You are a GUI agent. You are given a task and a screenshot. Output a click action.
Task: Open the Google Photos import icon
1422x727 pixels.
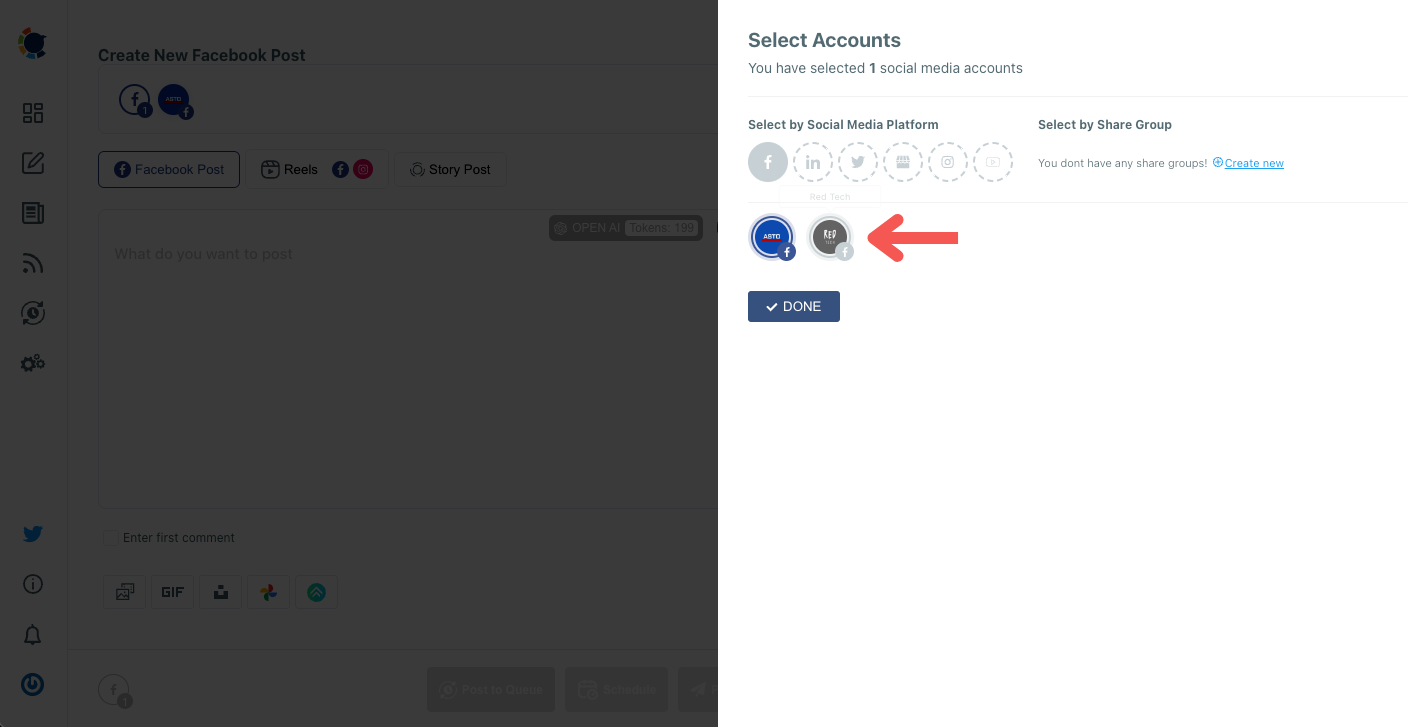(268, 591)
